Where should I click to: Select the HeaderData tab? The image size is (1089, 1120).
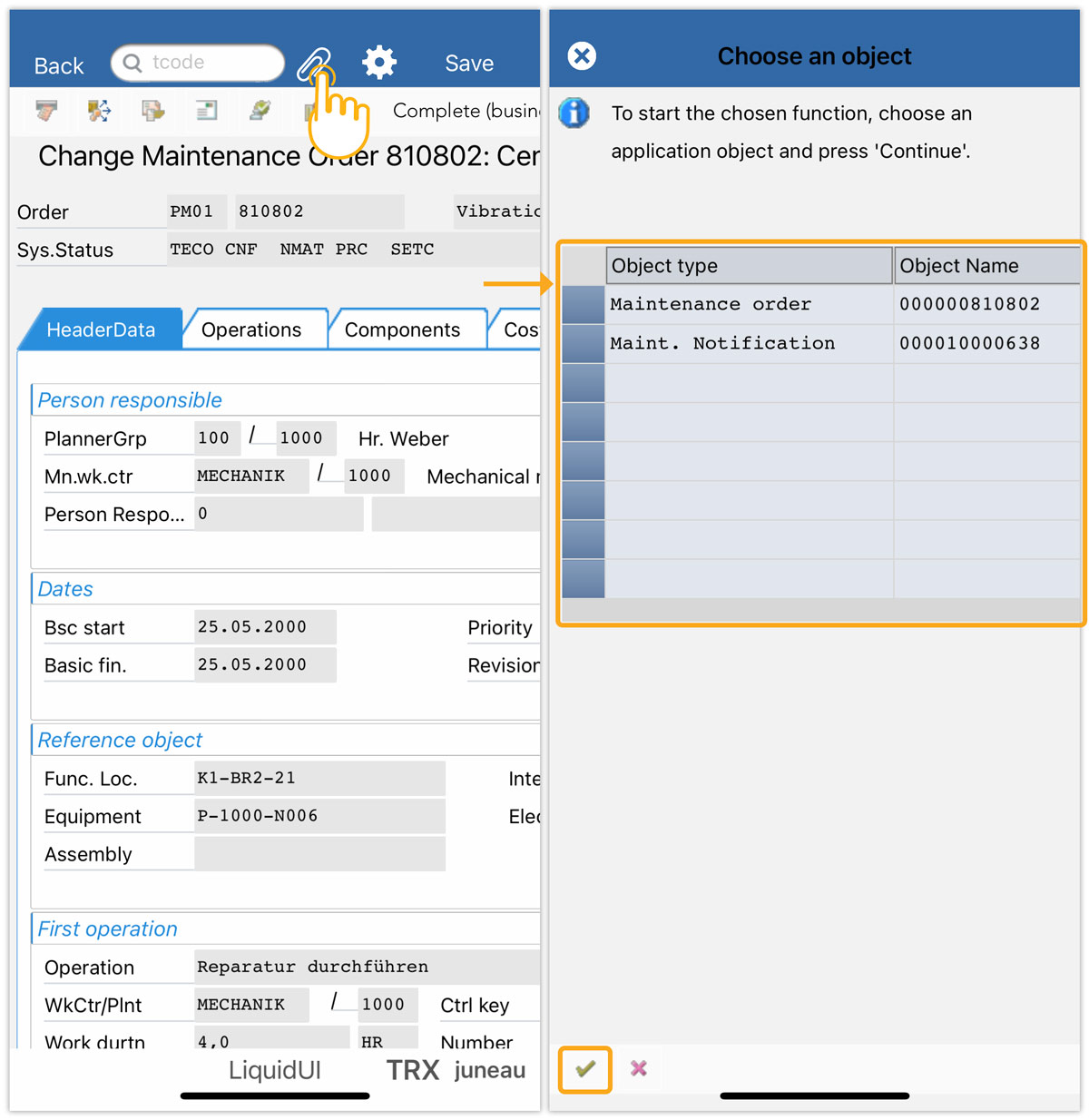(101, 330)
